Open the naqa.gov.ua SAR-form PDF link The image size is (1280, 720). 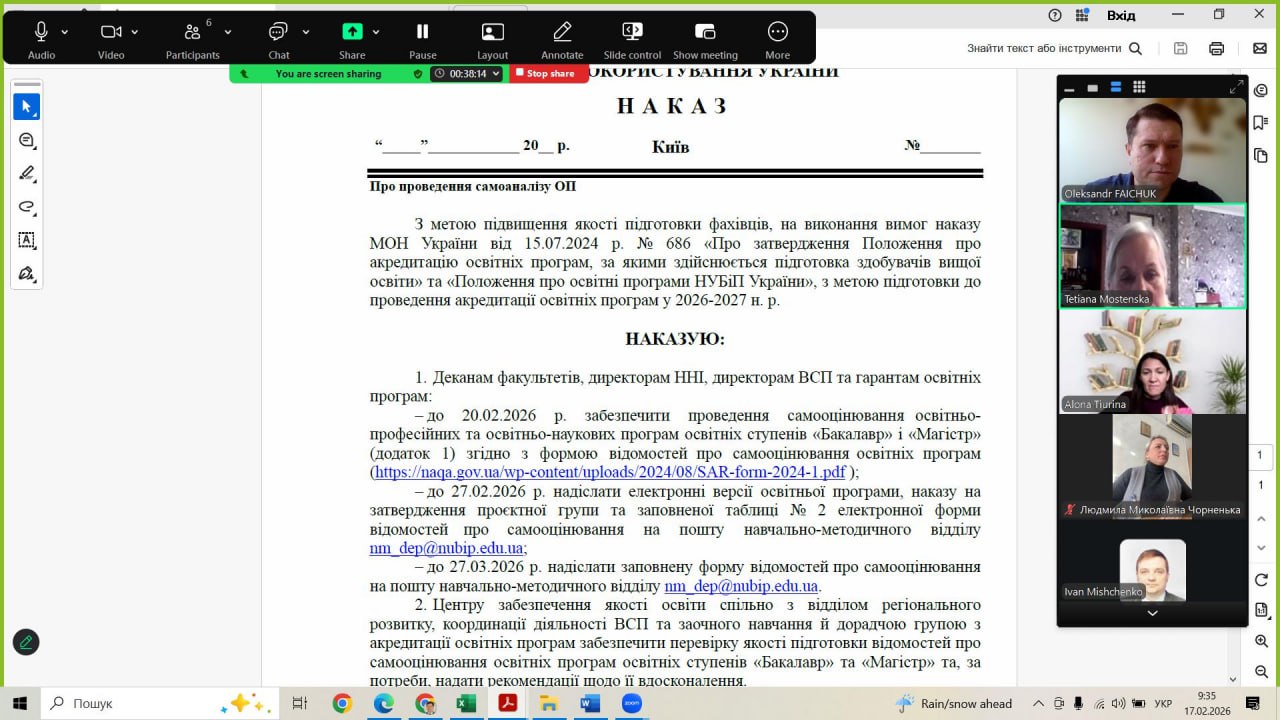pyautogui.click(x=610, y=472)
